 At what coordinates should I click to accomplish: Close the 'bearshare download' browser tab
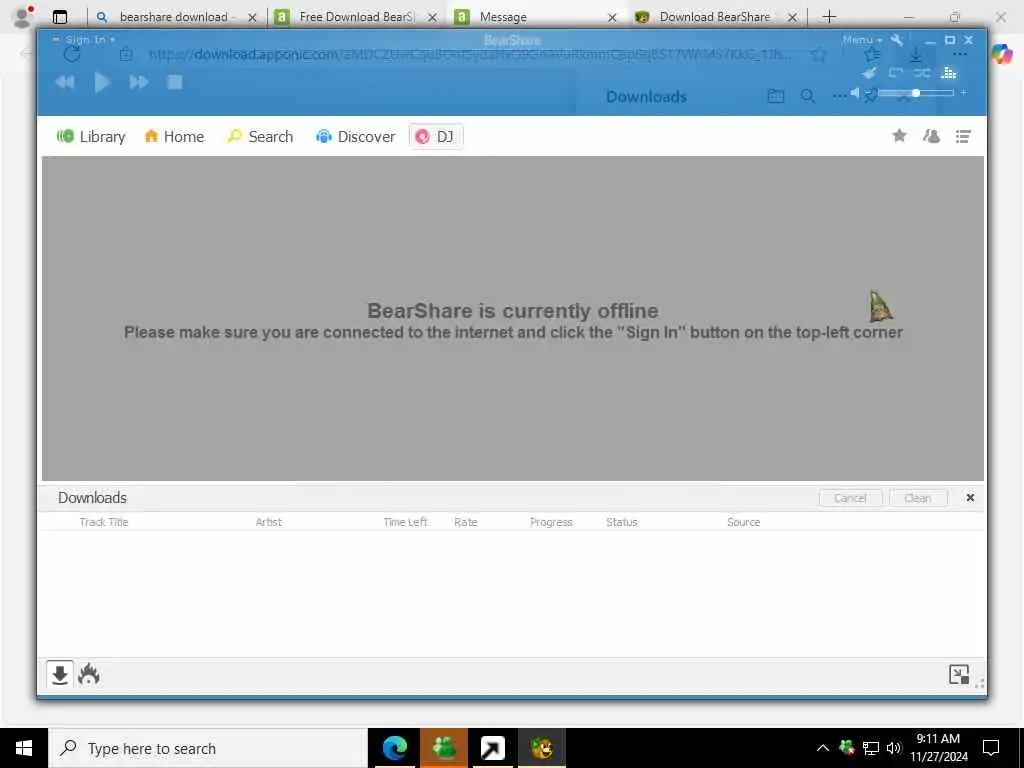point(252,18)
